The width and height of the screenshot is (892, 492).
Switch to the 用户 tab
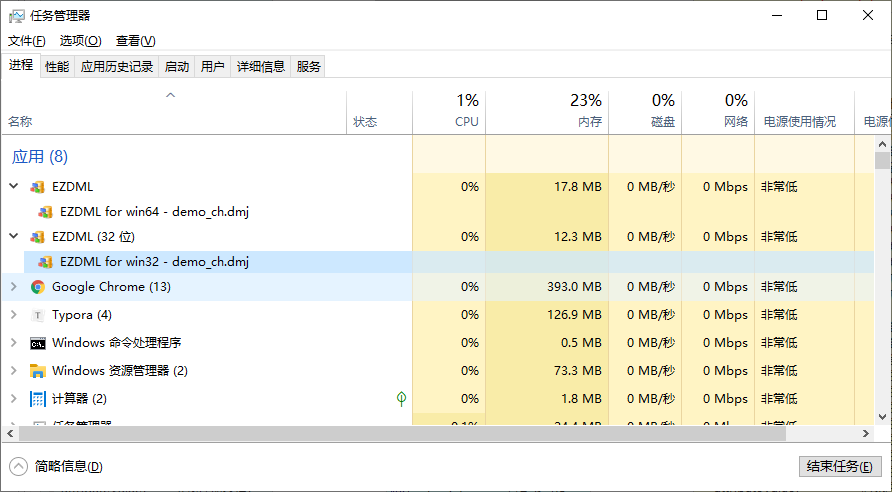coord(212,67)
